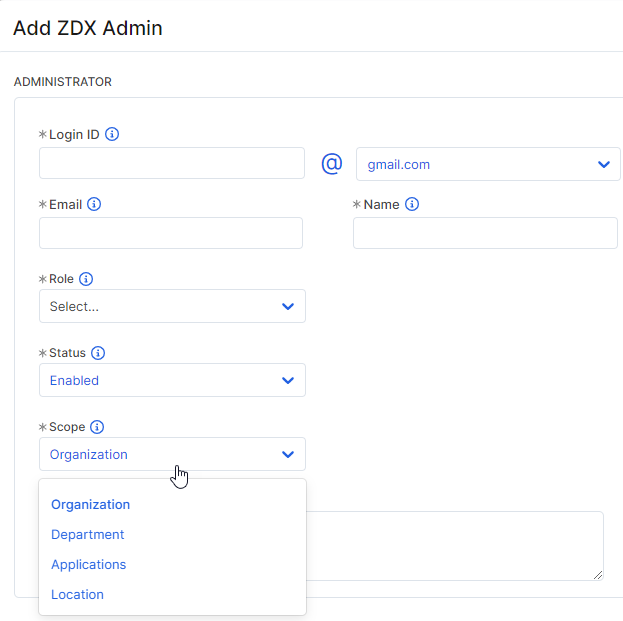Focus the Email input box
623x621 pixels.
pyautogui.click(x=171, y=233)
